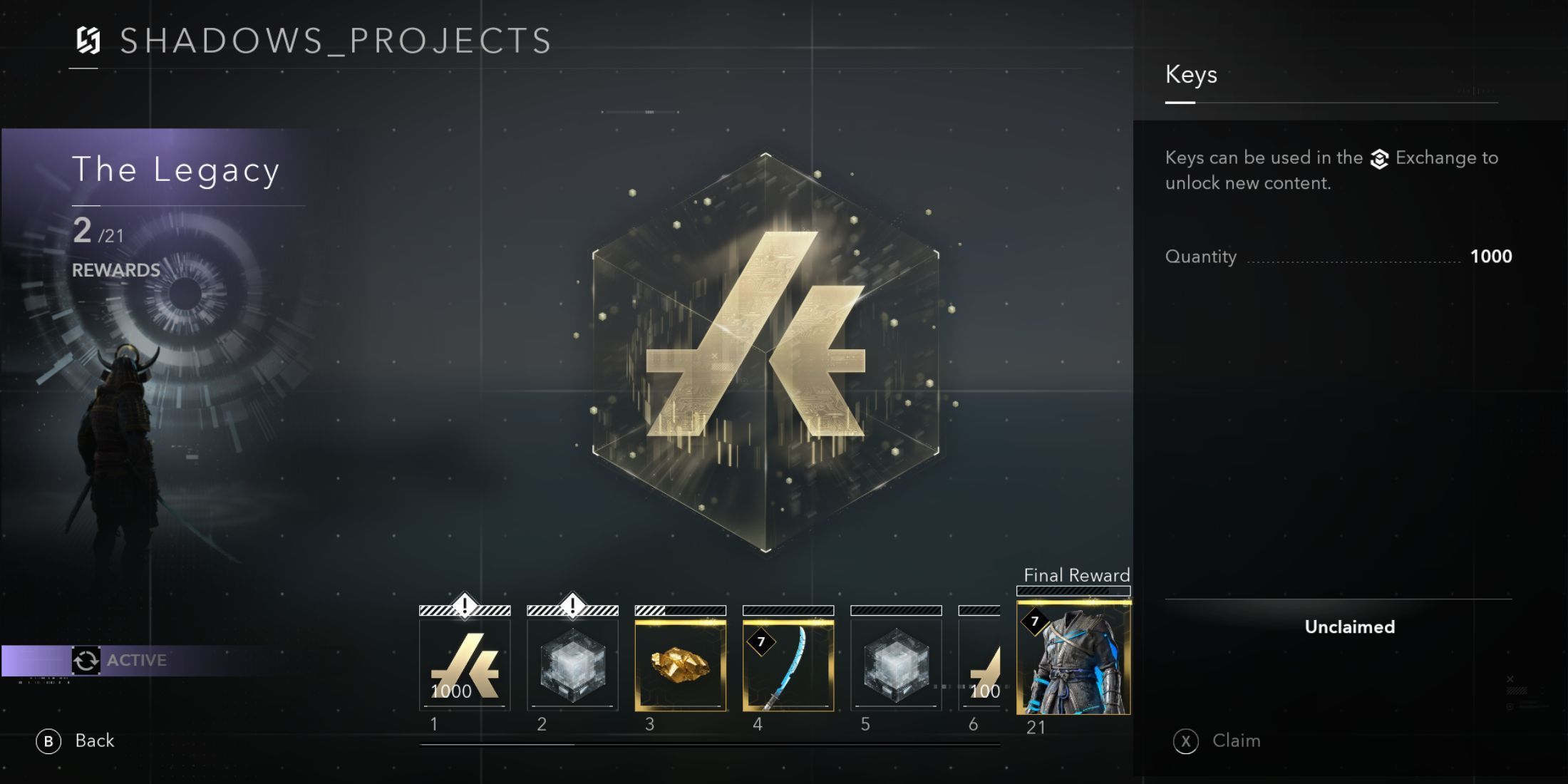Click the alert marker above reward 2
The image size is (1568, 784).
point(572,607)
